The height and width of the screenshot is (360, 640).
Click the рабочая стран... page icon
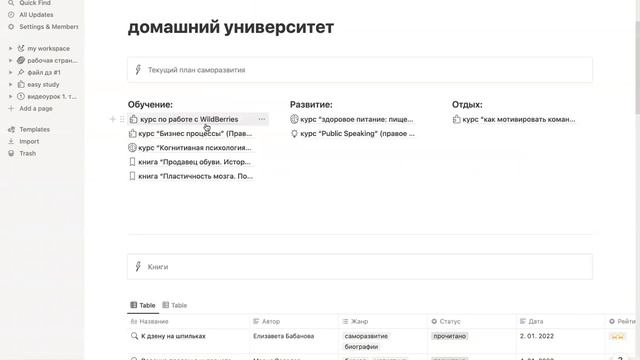point(21,60)
